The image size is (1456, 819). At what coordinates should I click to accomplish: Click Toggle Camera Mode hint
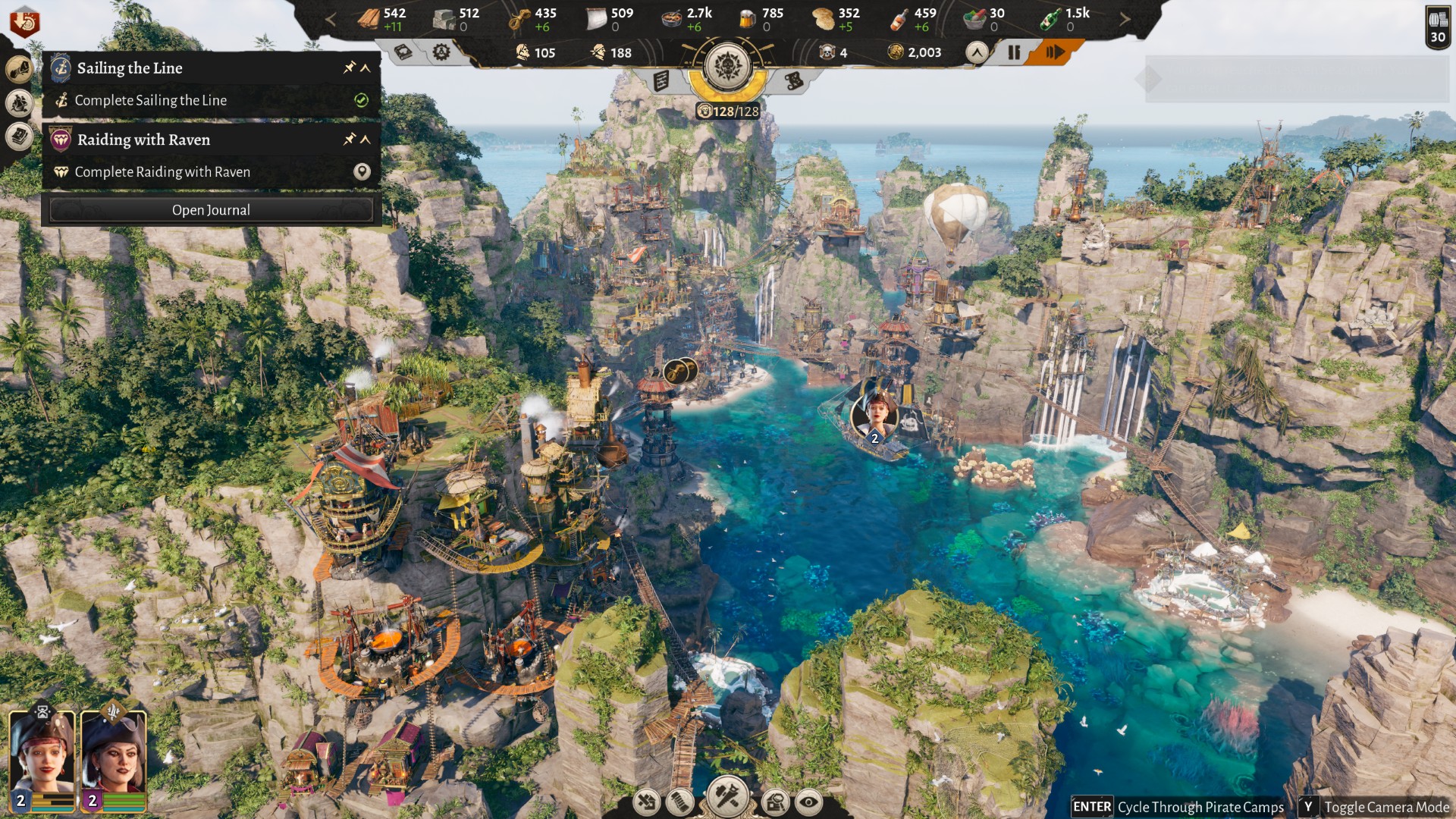1375,807
